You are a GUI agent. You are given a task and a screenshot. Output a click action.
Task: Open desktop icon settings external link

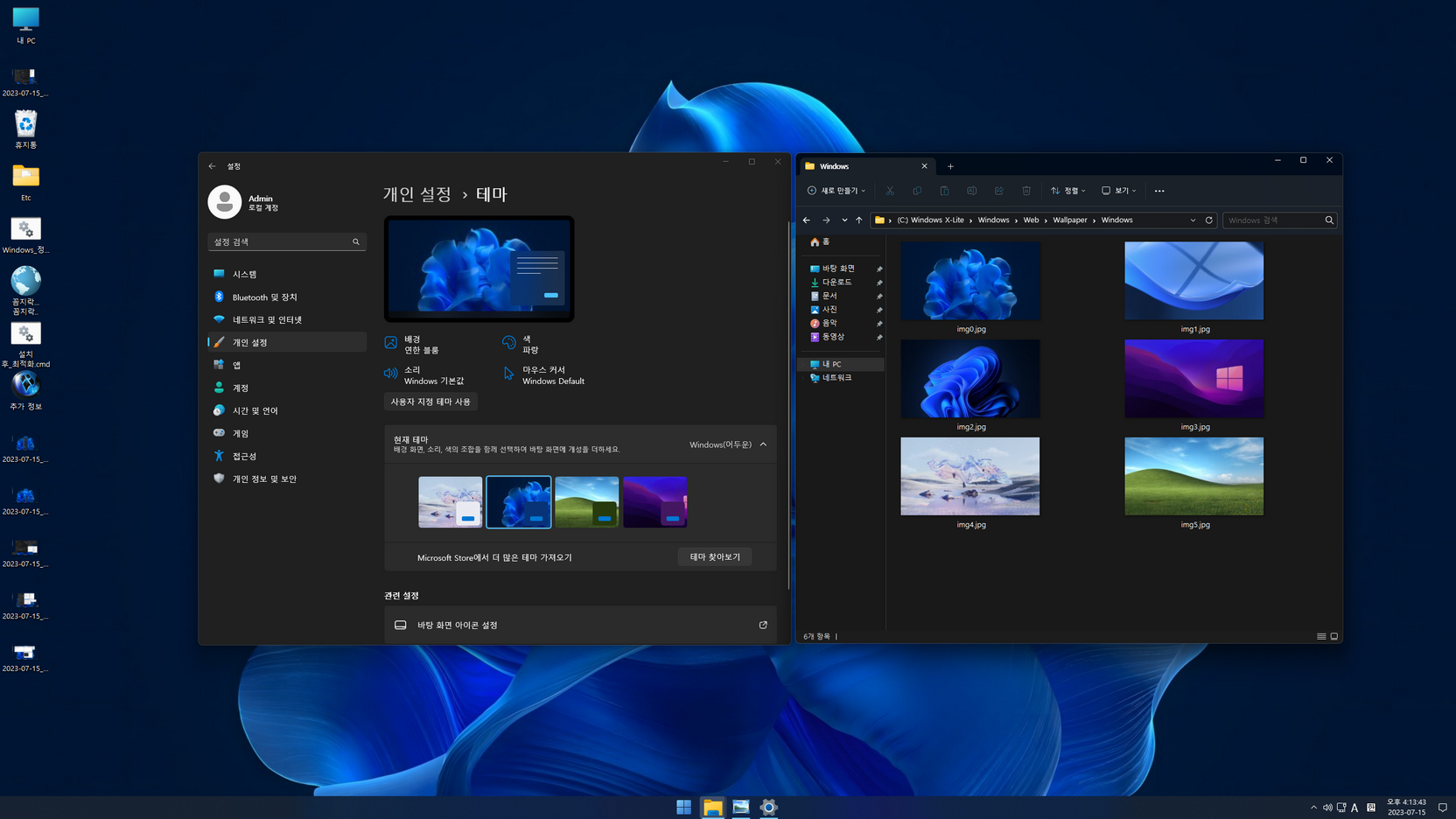[x=763, y=625]
